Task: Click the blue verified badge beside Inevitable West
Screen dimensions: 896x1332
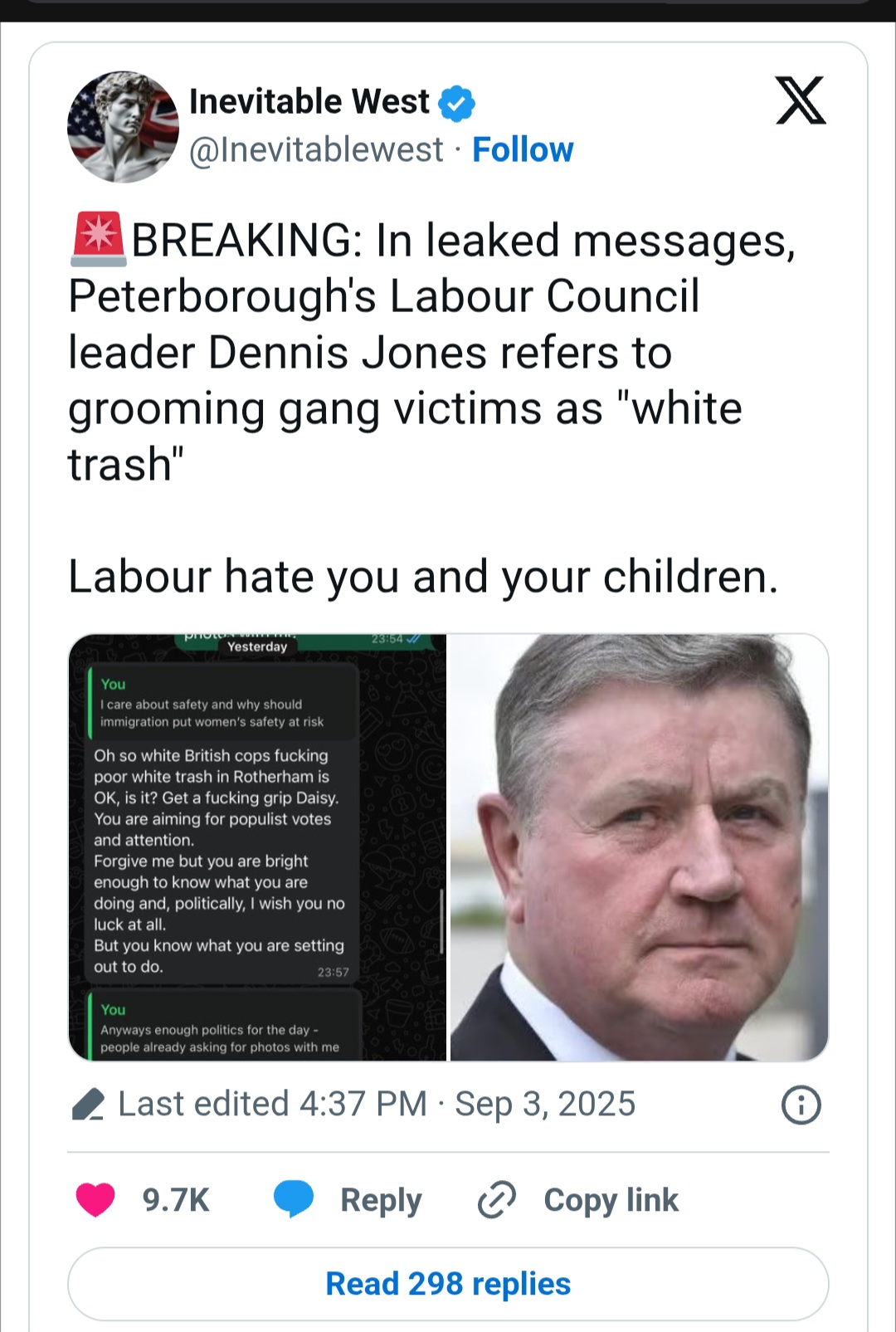Action: click(x=456, y=103)
